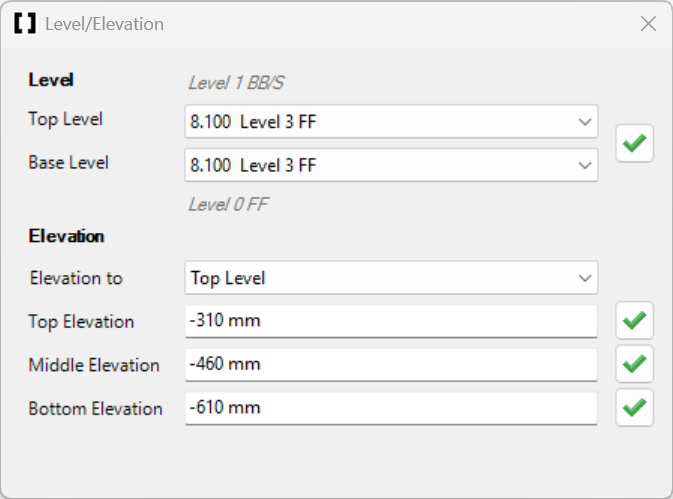The image size is (673, 499).
Task: Click the 'Level 0 FF' hint text
Action: [x=228, y=204]
